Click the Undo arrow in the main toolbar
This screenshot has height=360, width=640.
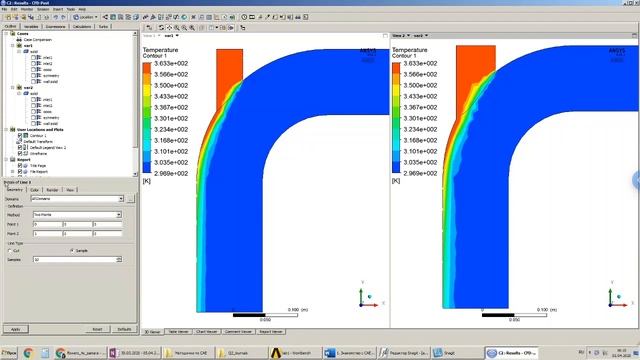point(56,17)
